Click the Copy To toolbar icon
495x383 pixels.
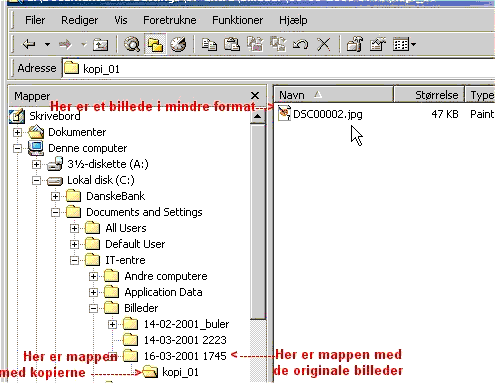coord(278,44)
